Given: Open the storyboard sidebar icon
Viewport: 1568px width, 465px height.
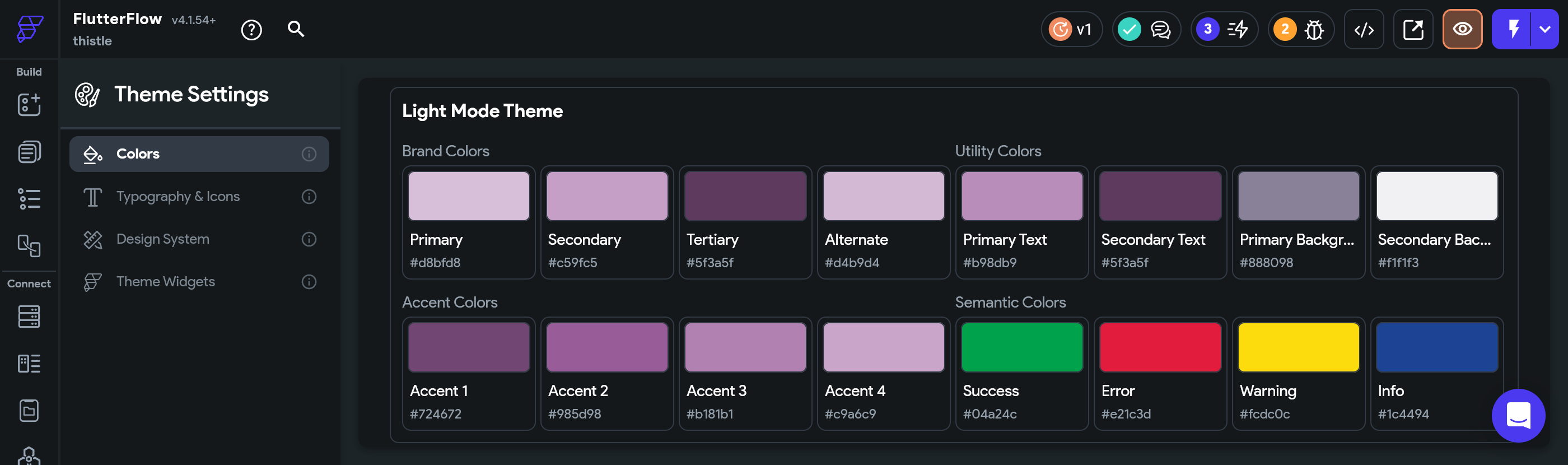Looking at the screenshot, I should coord(29,246).
